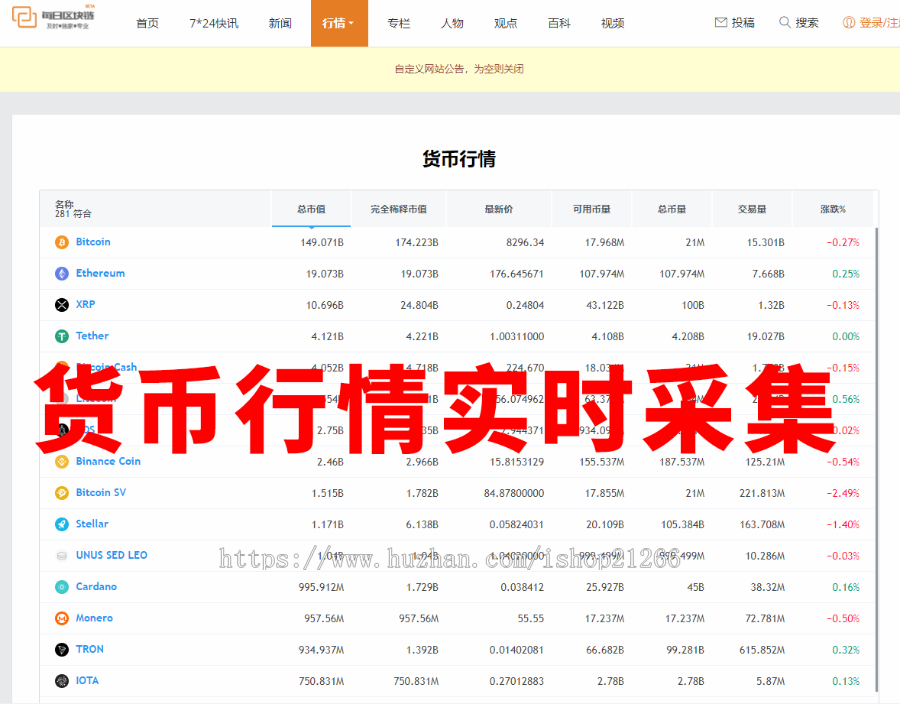This screenshot has width=900, height=704.
Task: Click the TRON coin icon
Action: pos(61,649)
